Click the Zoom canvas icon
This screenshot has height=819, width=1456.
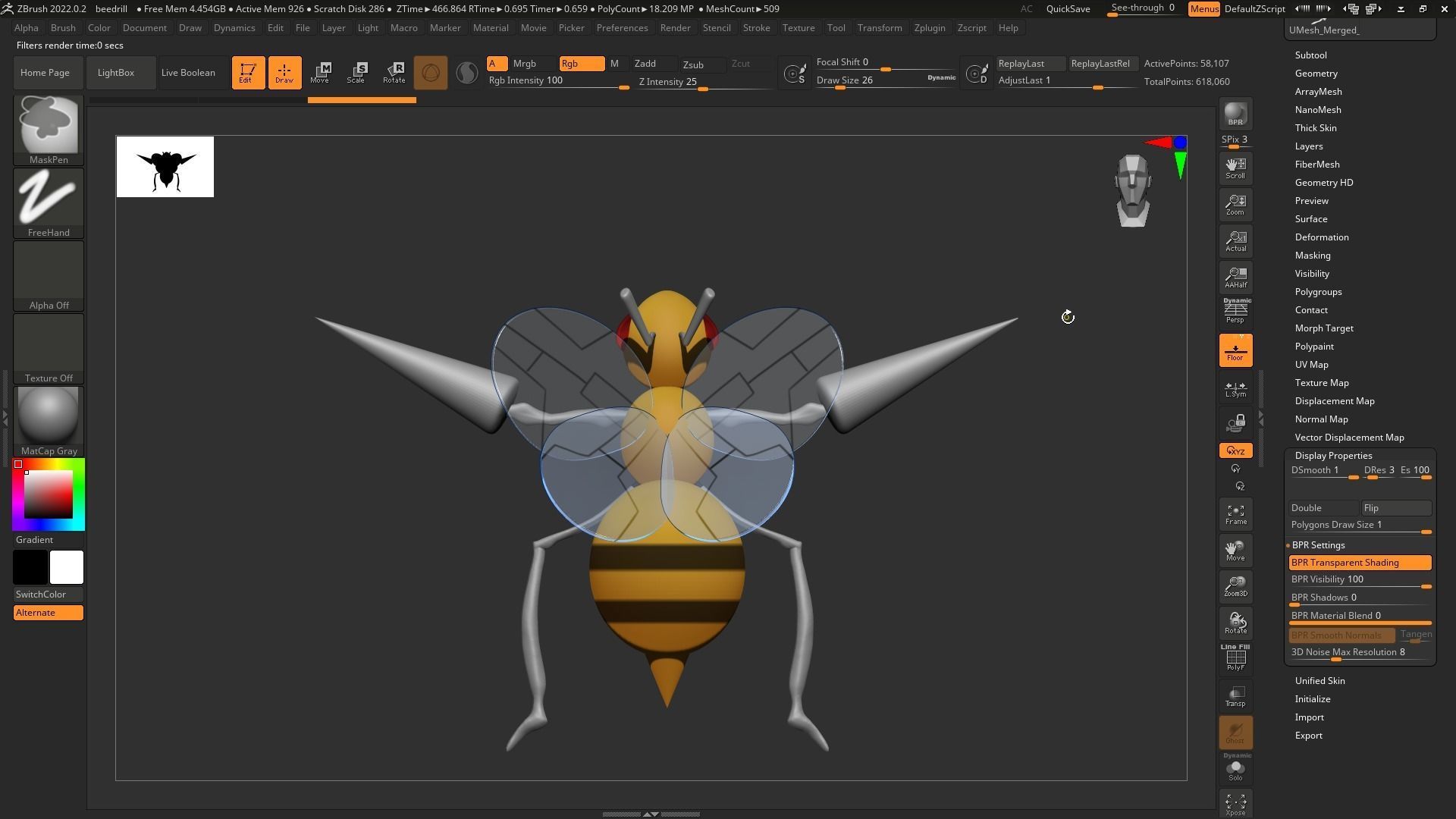1235,204
